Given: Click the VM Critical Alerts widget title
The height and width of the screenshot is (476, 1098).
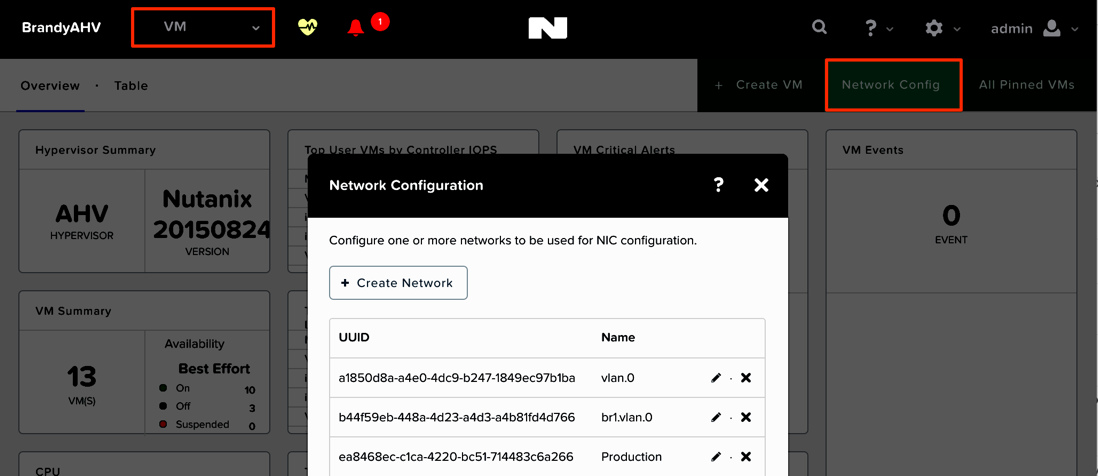Looking at the screenshot, I should click(x=624, y=150).
